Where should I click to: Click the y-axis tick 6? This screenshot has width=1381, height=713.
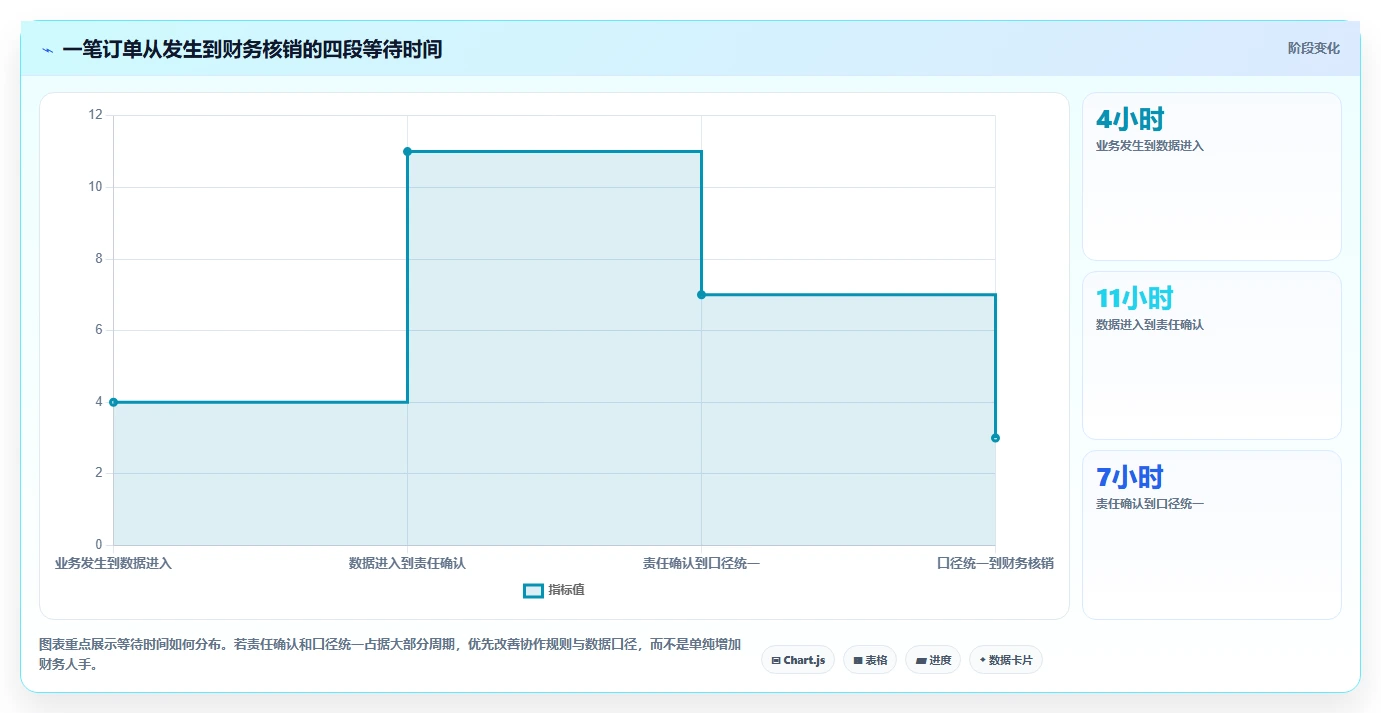(99, 330)
